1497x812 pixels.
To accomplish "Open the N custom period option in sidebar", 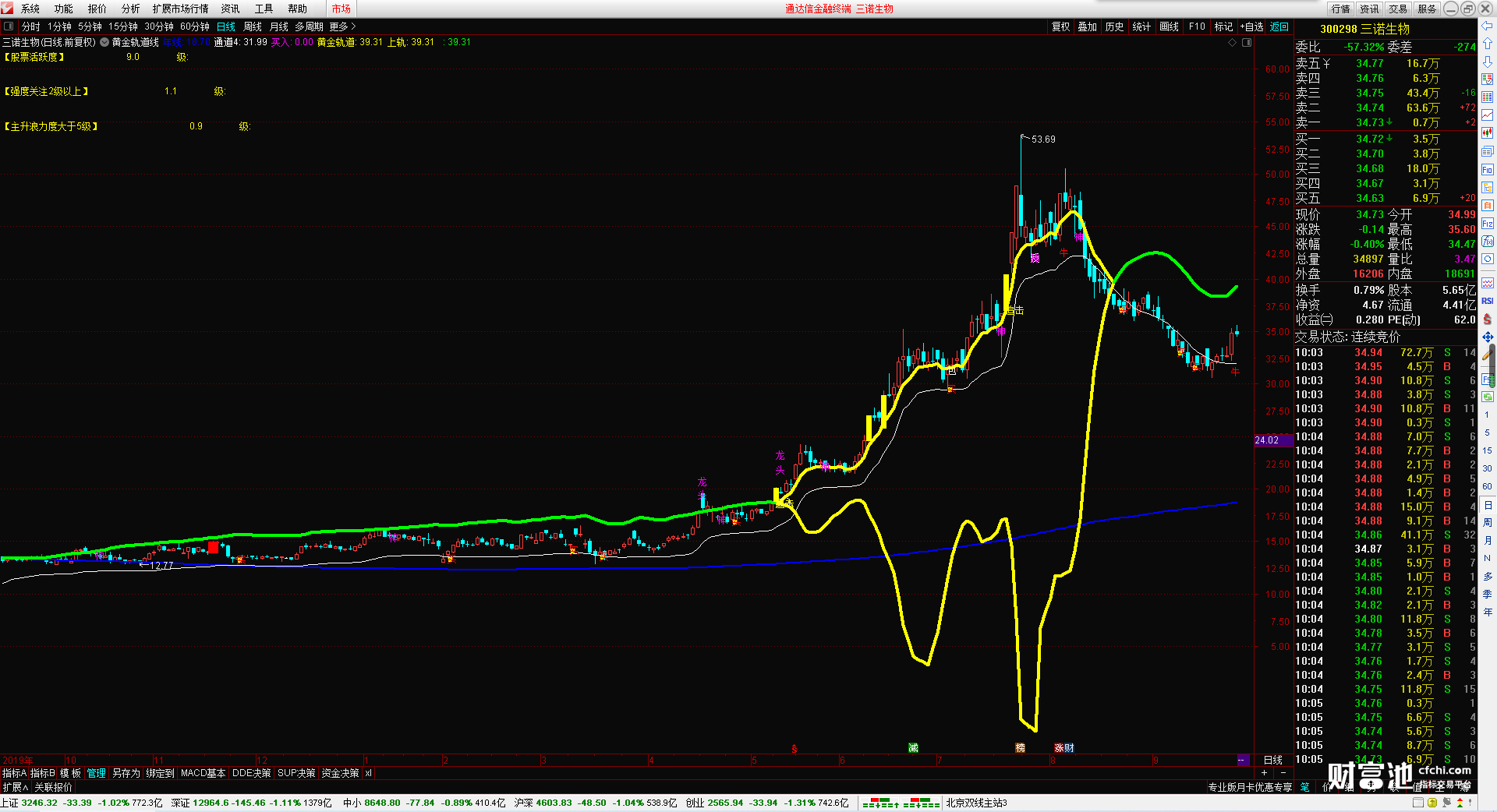I will click(x=1487, y=558).
